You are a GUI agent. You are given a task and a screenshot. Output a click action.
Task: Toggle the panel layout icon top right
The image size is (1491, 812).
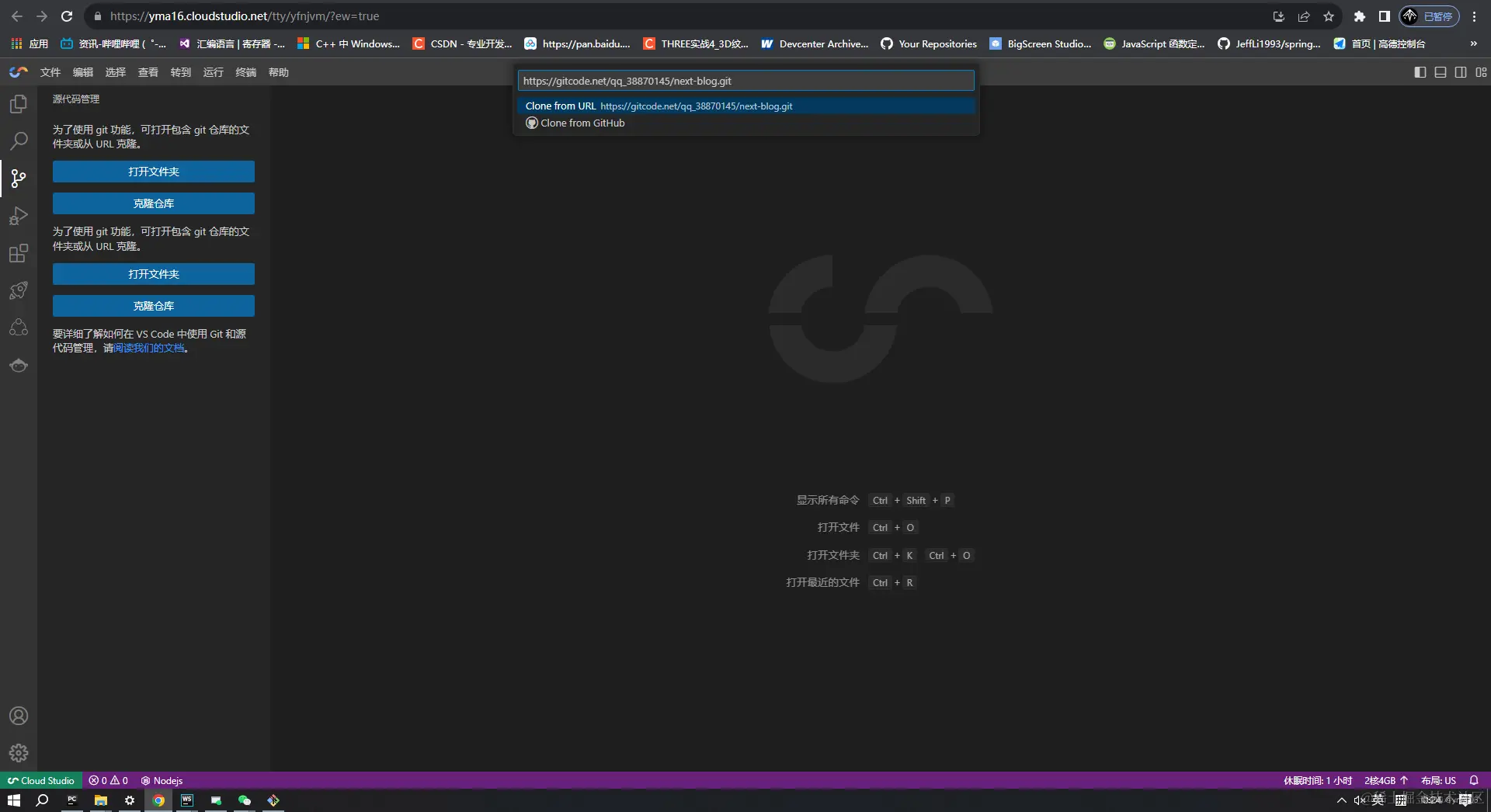point(1440,72)
